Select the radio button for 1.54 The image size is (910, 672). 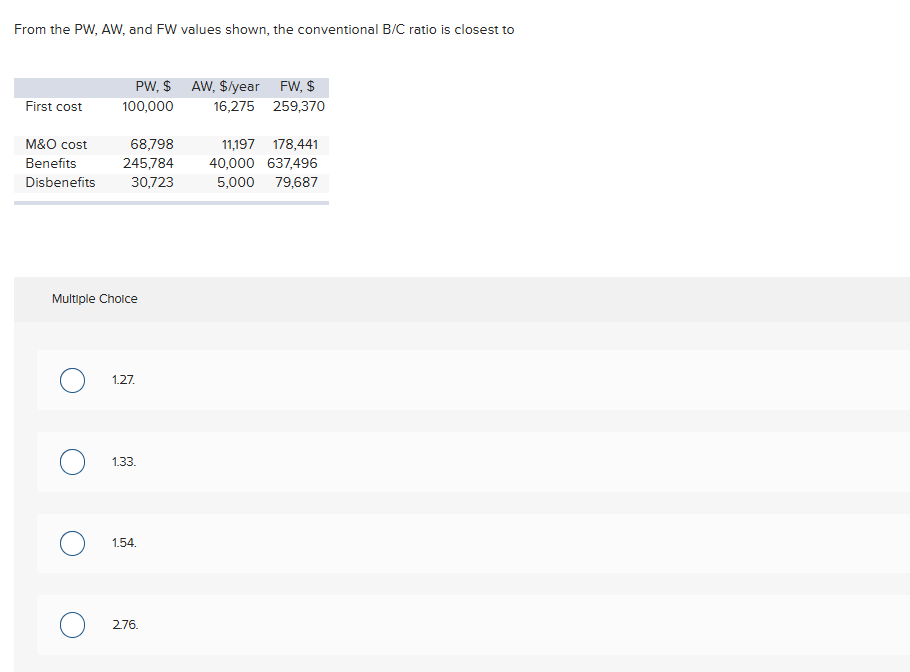click(x=71, y=543)
